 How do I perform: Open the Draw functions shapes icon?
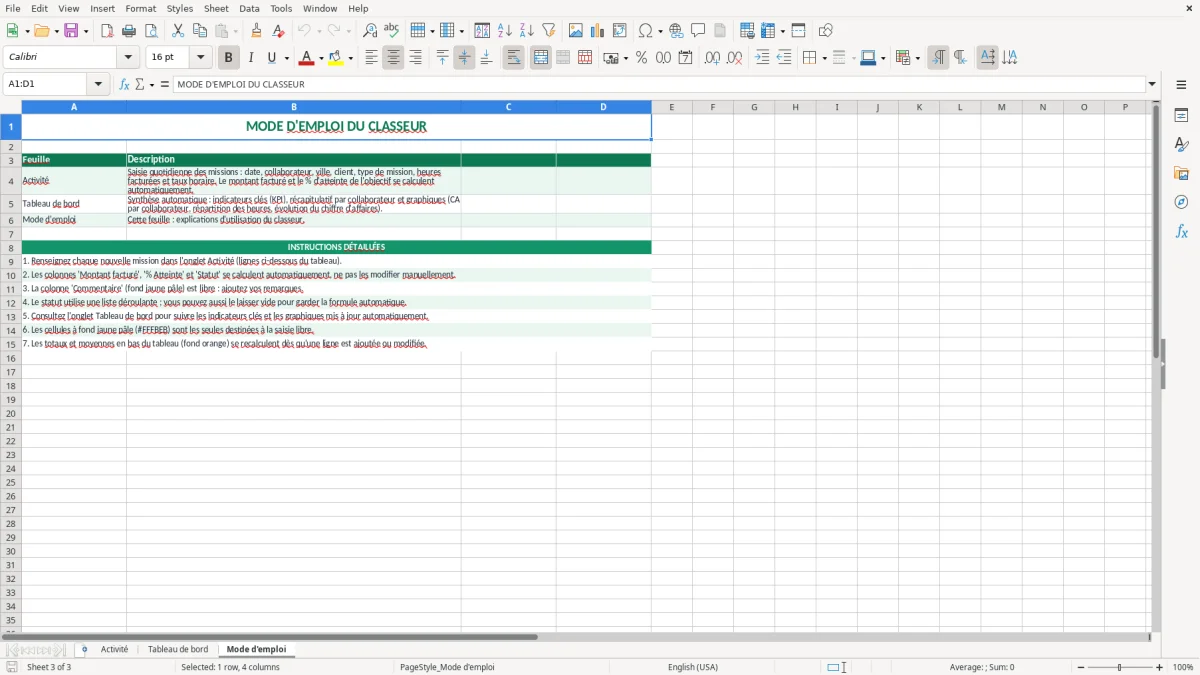(x=826, y=31)
